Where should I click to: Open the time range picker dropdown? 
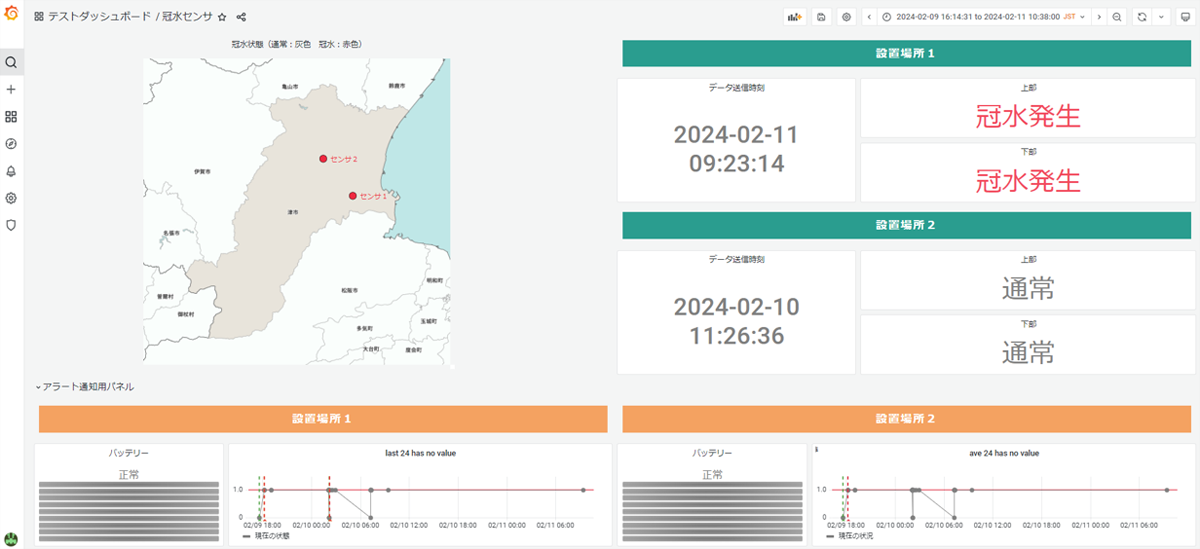[982, 17]
